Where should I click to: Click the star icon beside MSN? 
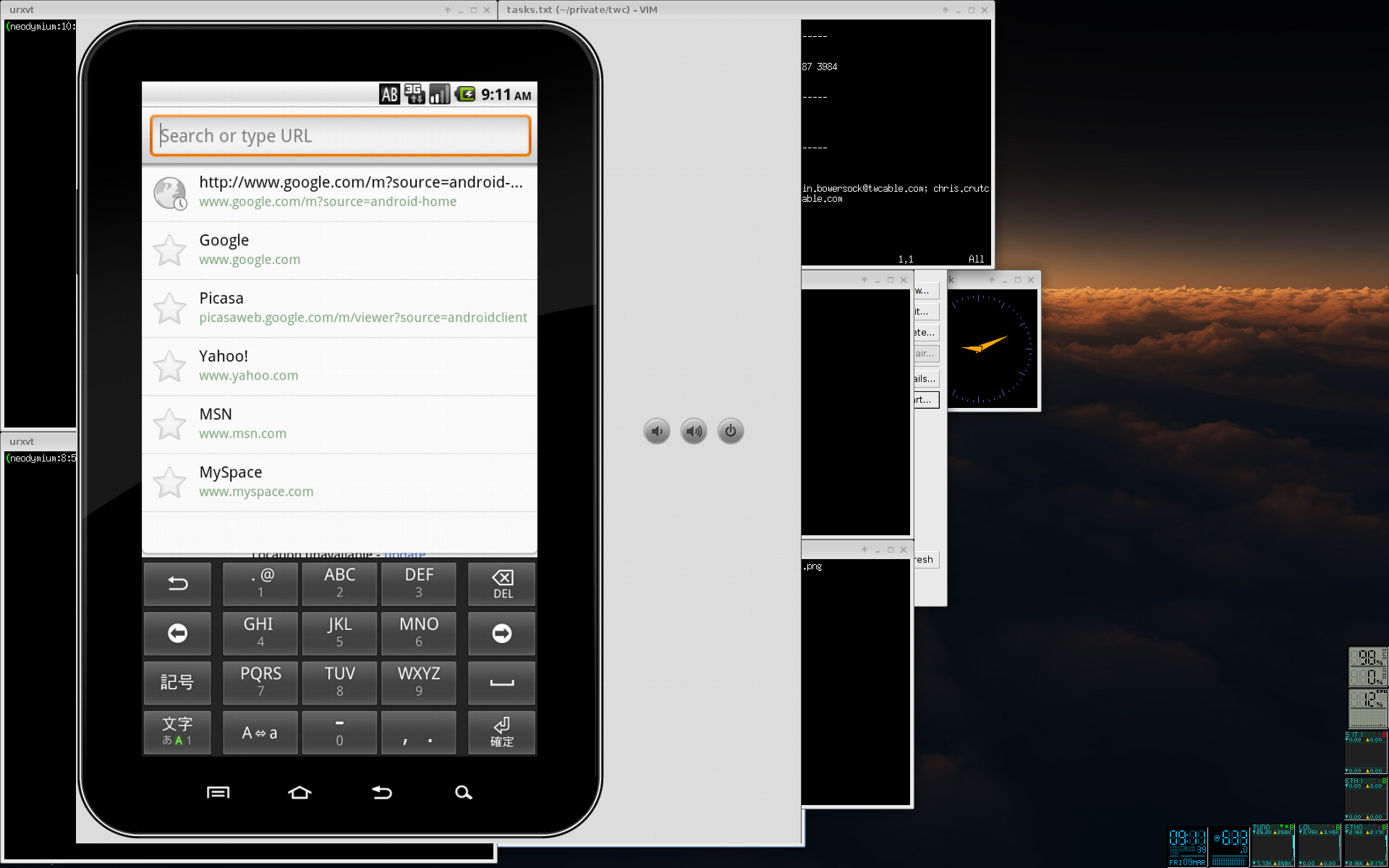pos(170,425)
